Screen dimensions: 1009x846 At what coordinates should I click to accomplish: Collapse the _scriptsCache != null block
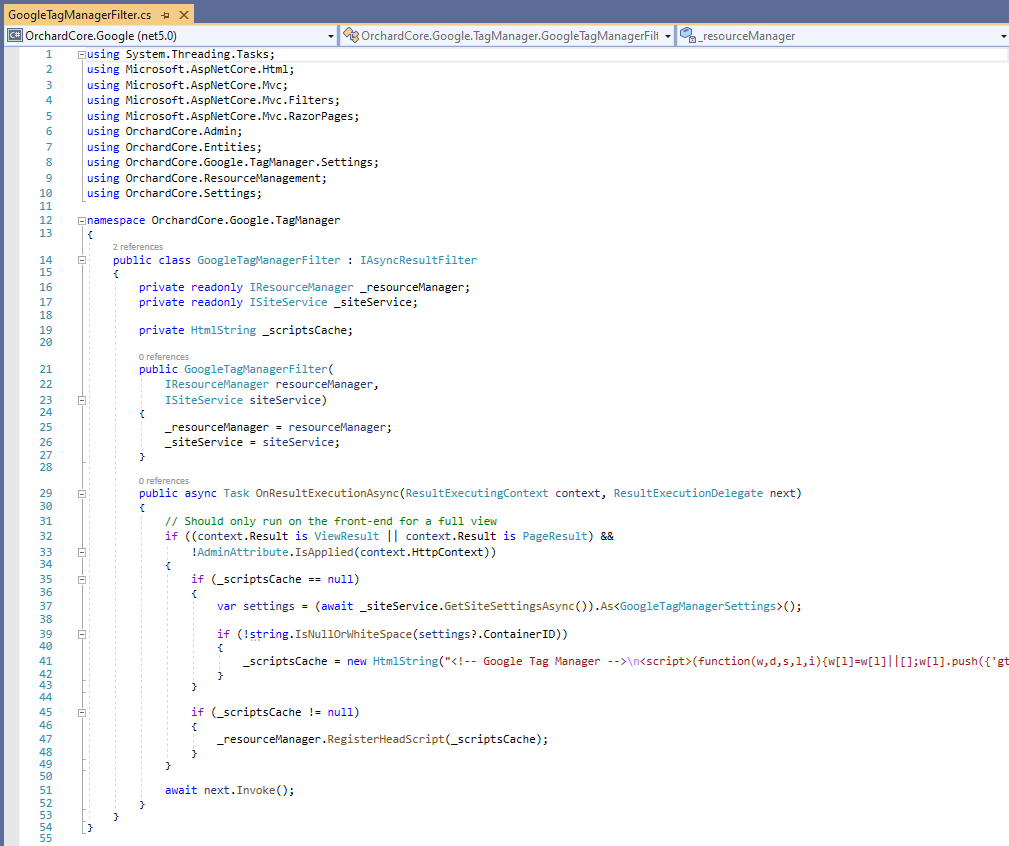pos(82,713)
